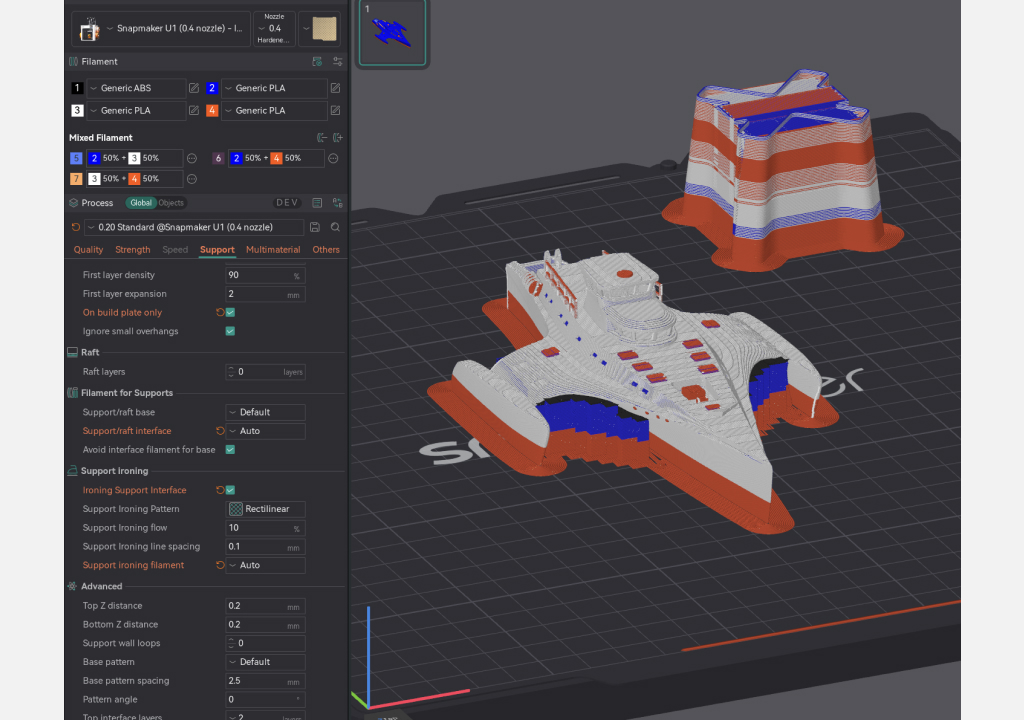Edit filament 4 Generic PLA preset

tap(336, 110)
